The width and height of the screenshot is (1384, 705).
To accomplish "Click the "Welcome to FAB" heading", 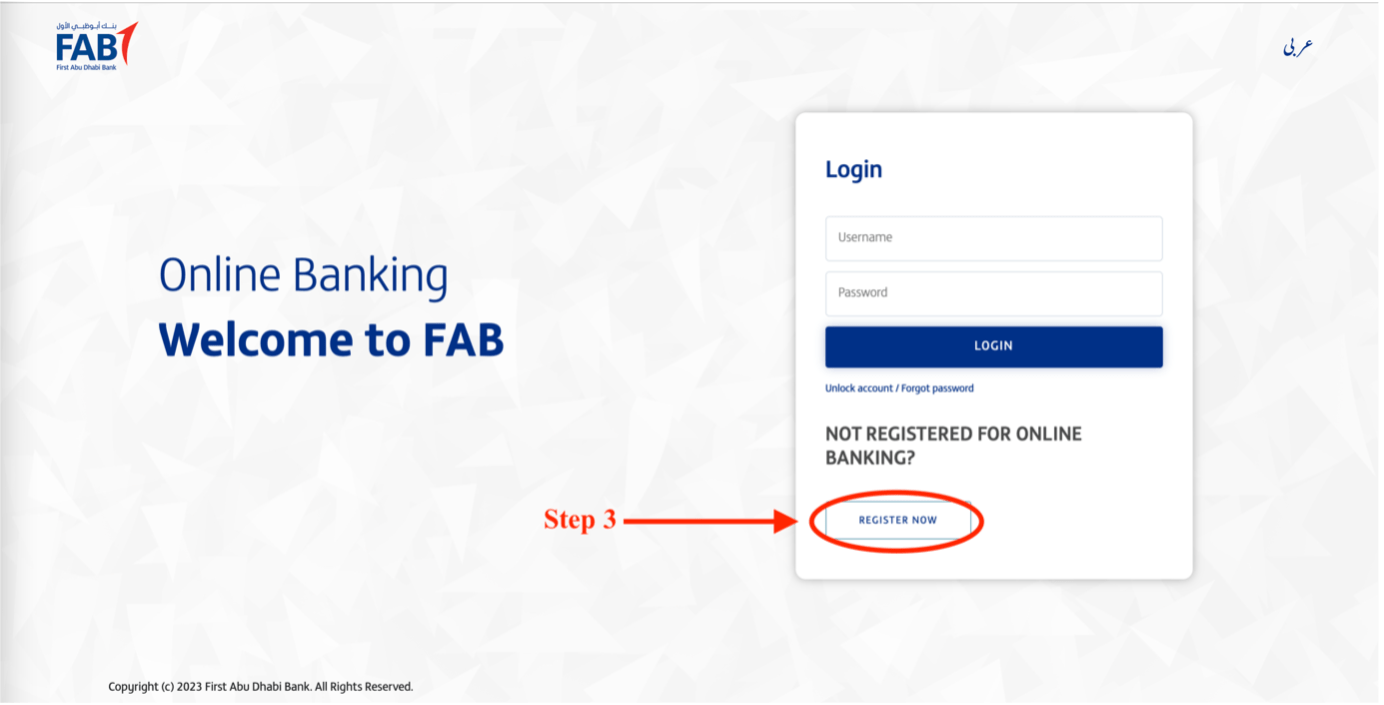I will (x=331, y=339).
